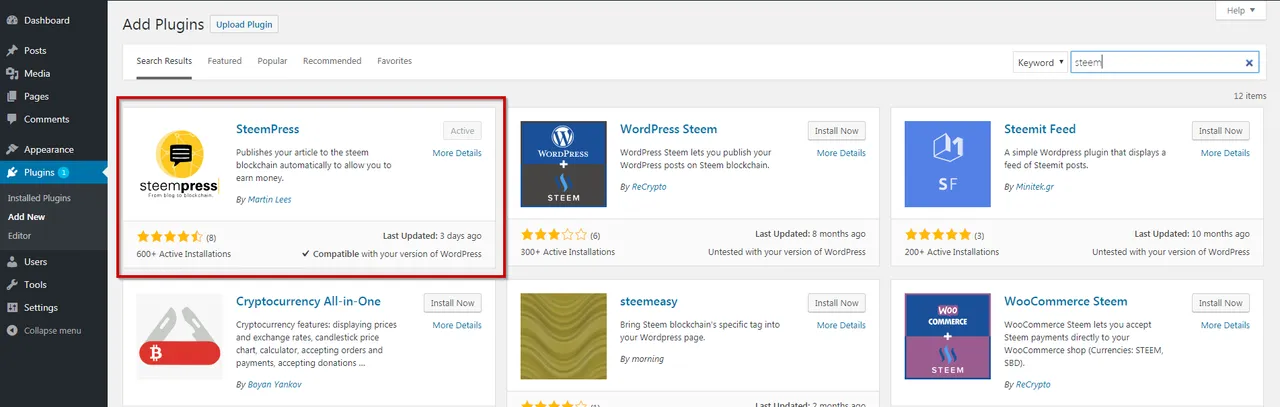Click the Collapse menu arrow icon
Image resolution: width=1280 pixels, height=407 pixels.
coord(12,330)
